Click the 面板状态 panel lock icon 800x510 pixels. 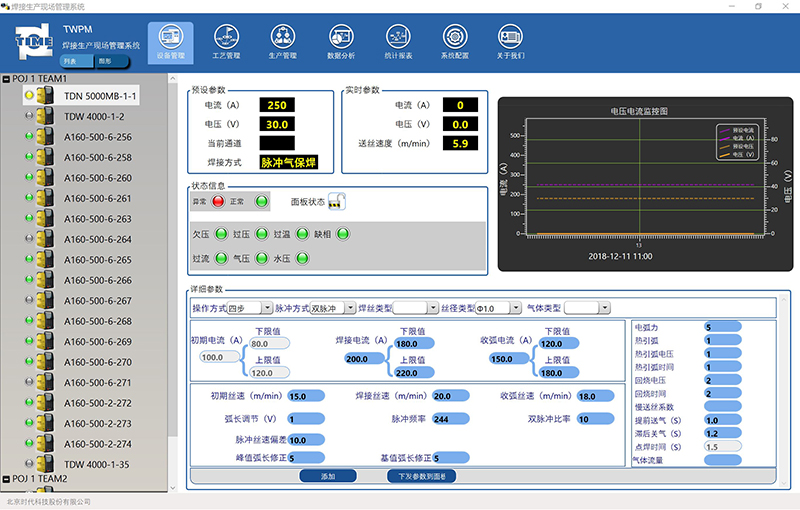337,202
